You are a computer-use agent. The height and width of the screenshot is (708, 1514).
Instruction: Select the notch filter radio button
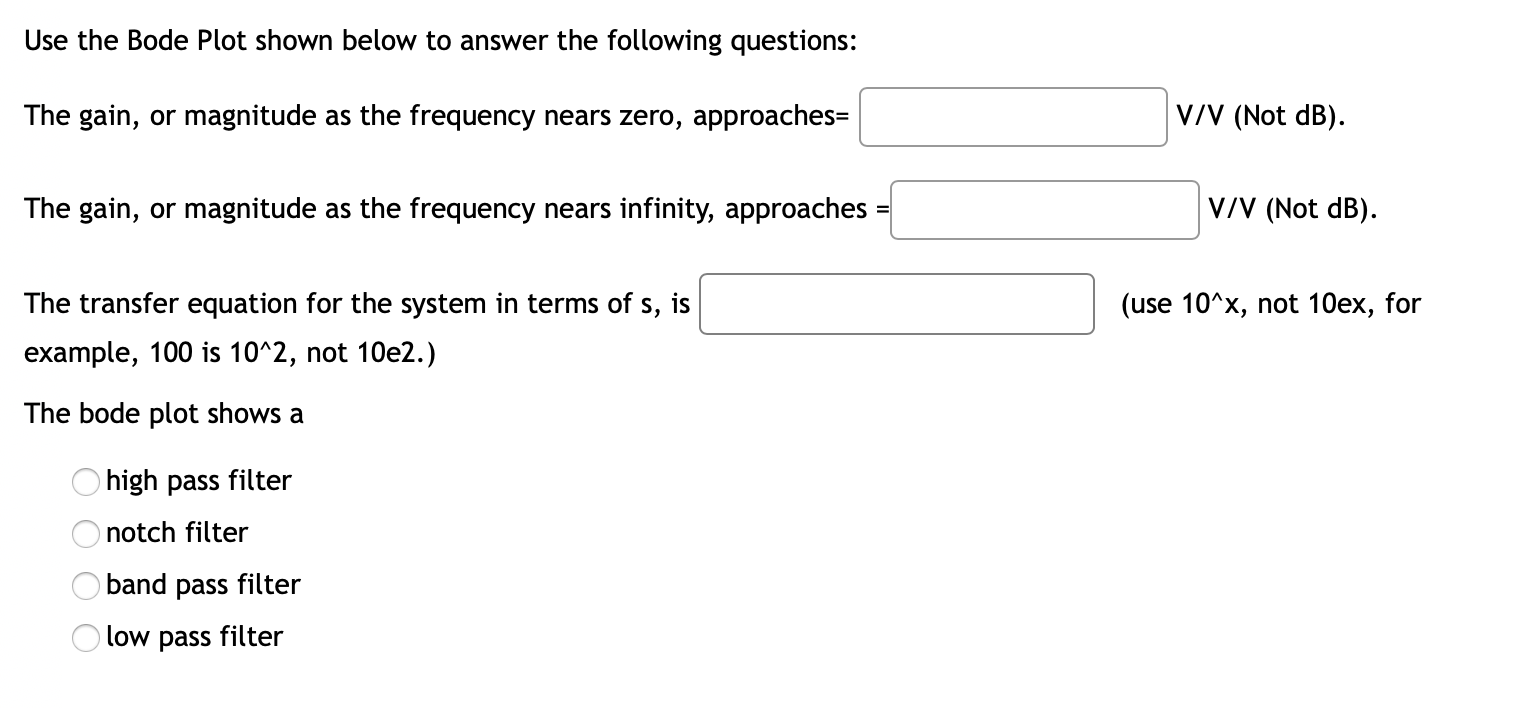[86, 534]
